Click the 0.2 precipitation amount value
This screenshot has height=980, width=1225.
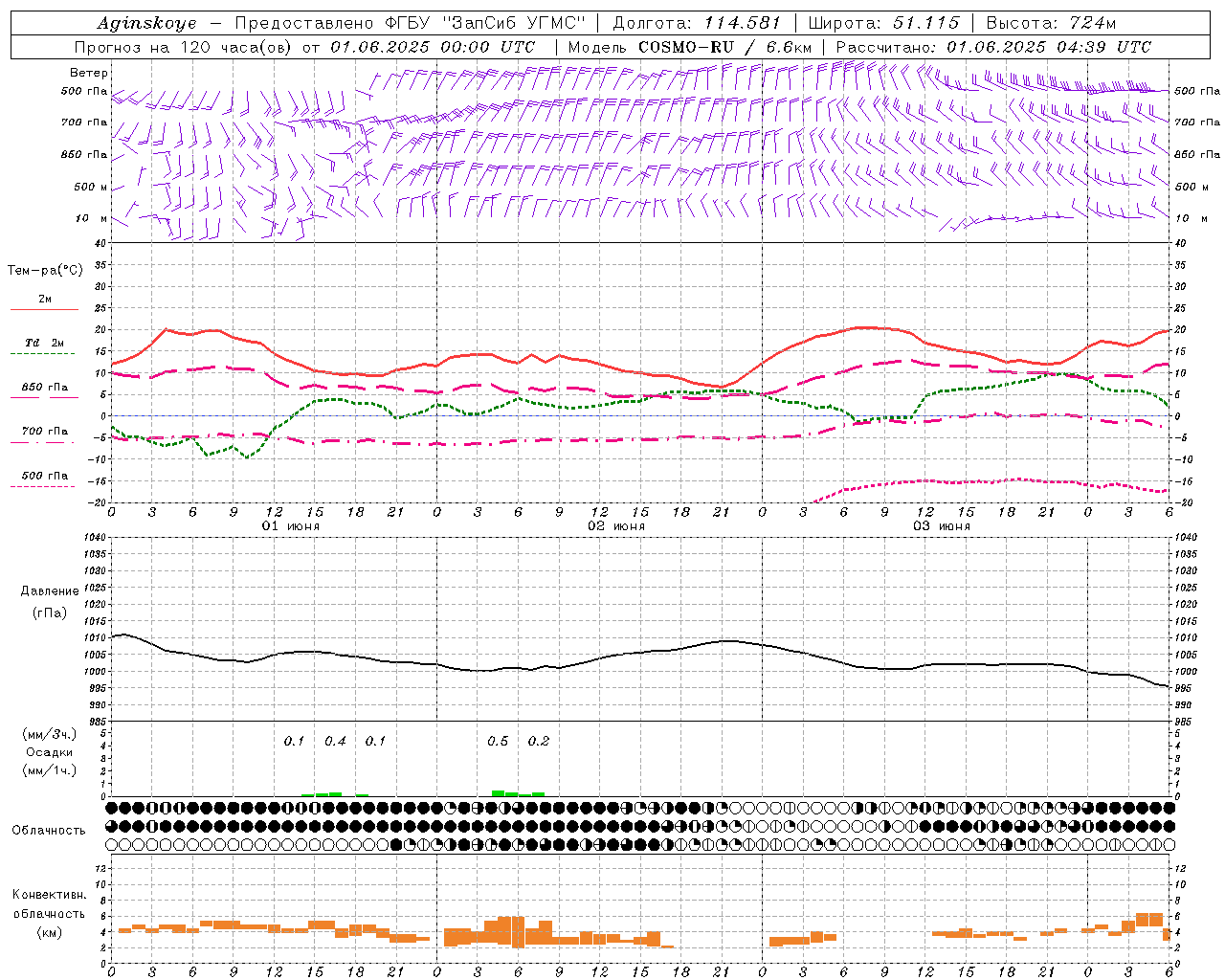tap(539, 742)
